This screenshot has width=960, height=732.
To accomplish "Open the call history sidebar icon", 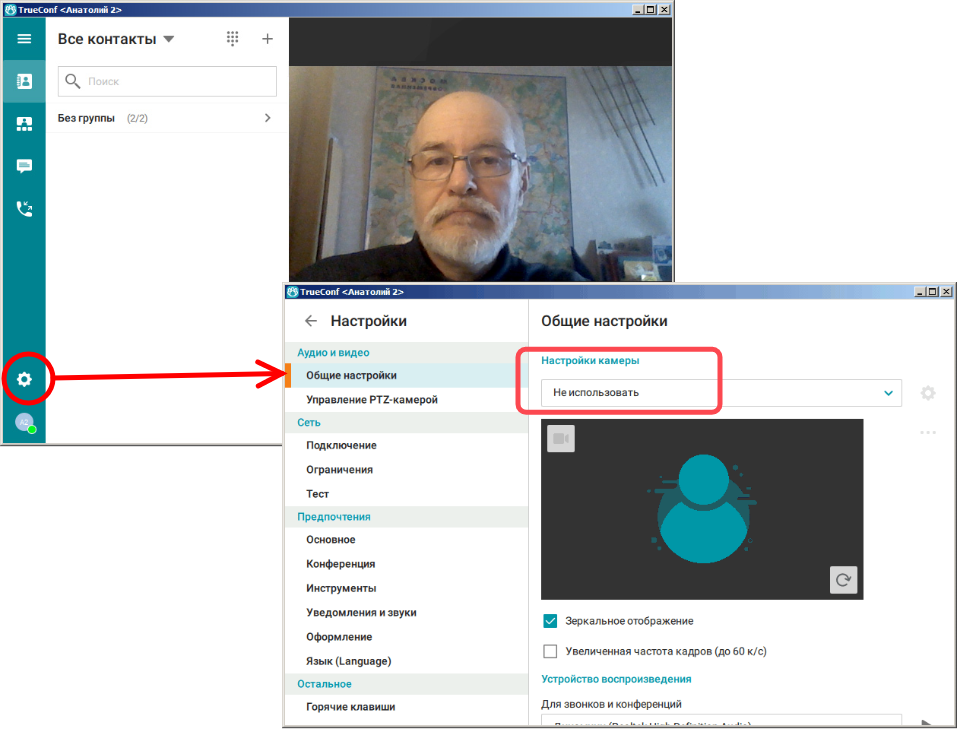I will pyautogui.click(x=24, y=209).
